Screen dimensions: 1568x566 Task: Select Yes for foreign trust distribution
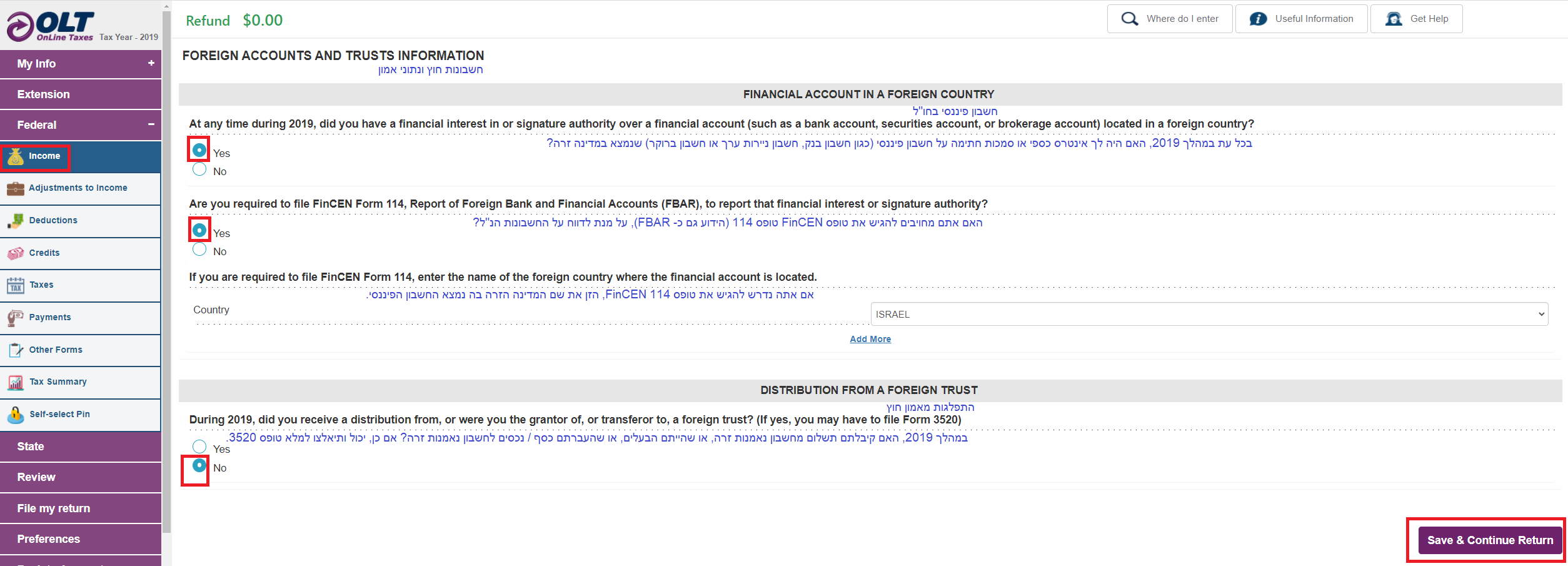tap(199, 447)
